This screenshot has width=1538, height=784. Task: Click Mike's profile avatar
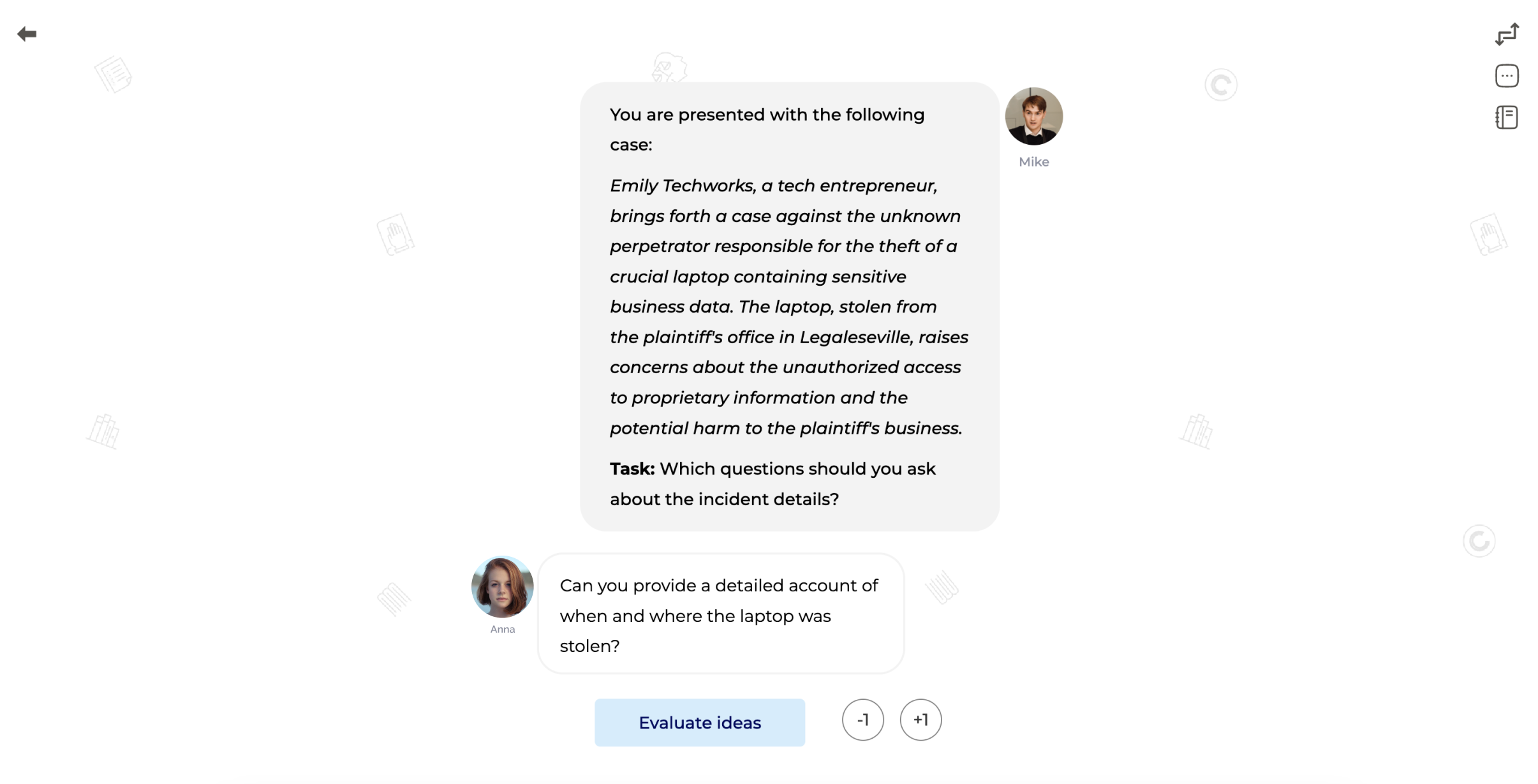click(1033, 116)
